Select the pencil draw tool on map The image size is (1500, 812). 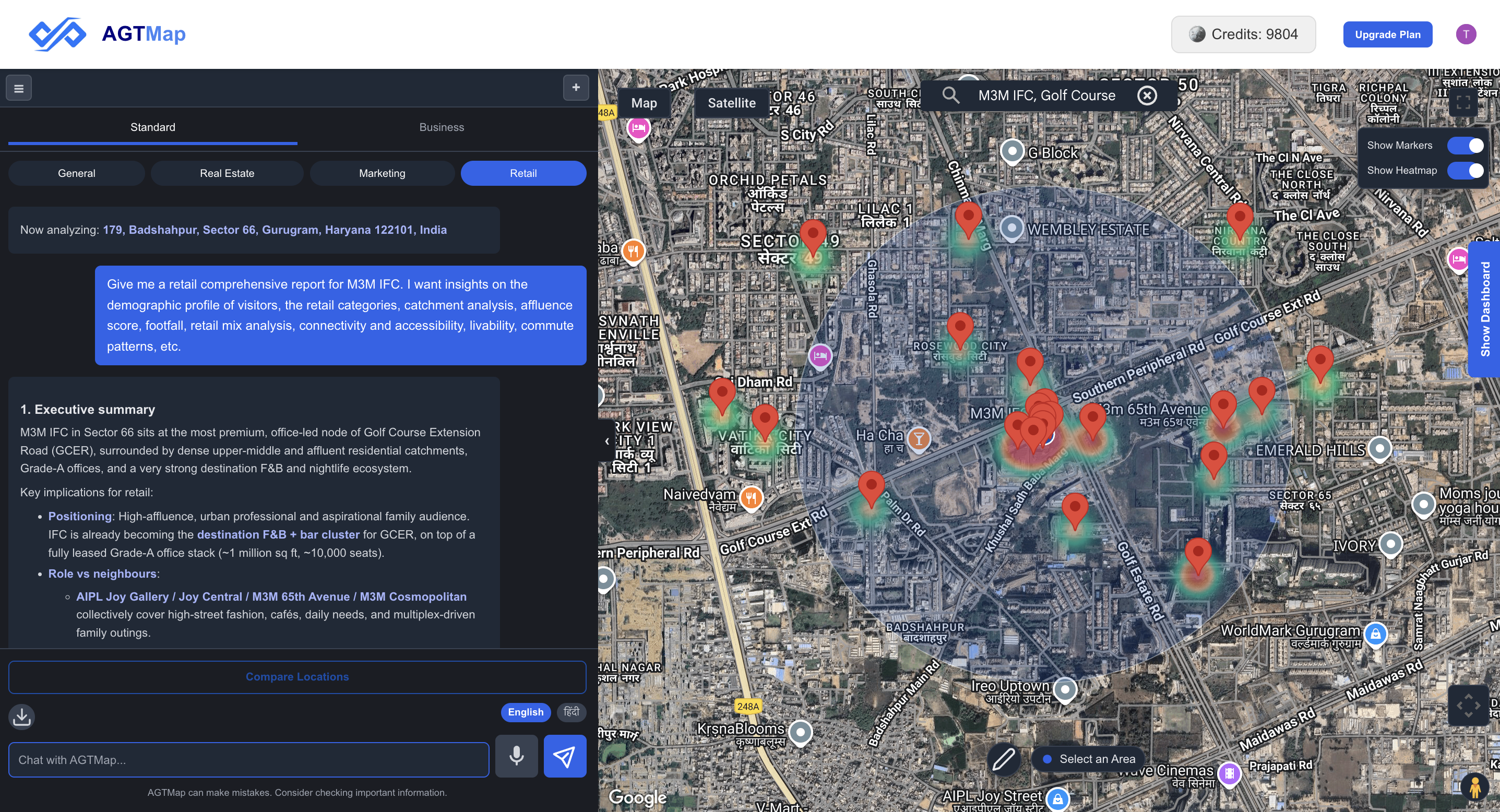(x=1003, y=759)
